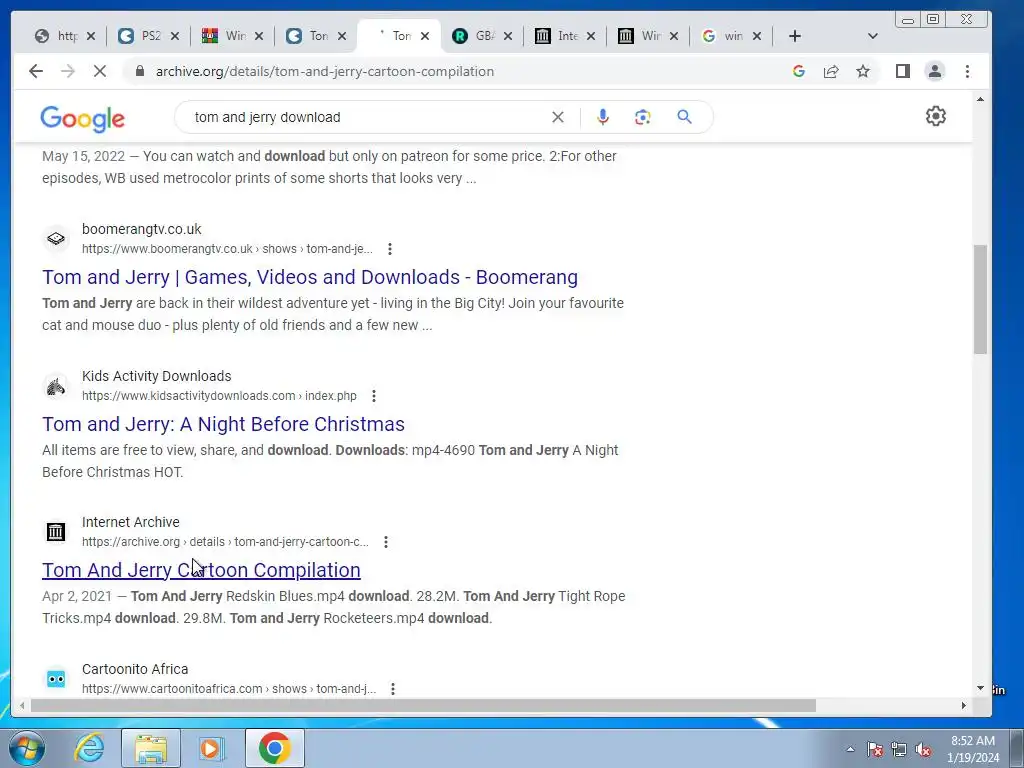This screenshot has height=768, width=1024.
Task: Click the scroll right arrow at bottom
Action: 963,705
